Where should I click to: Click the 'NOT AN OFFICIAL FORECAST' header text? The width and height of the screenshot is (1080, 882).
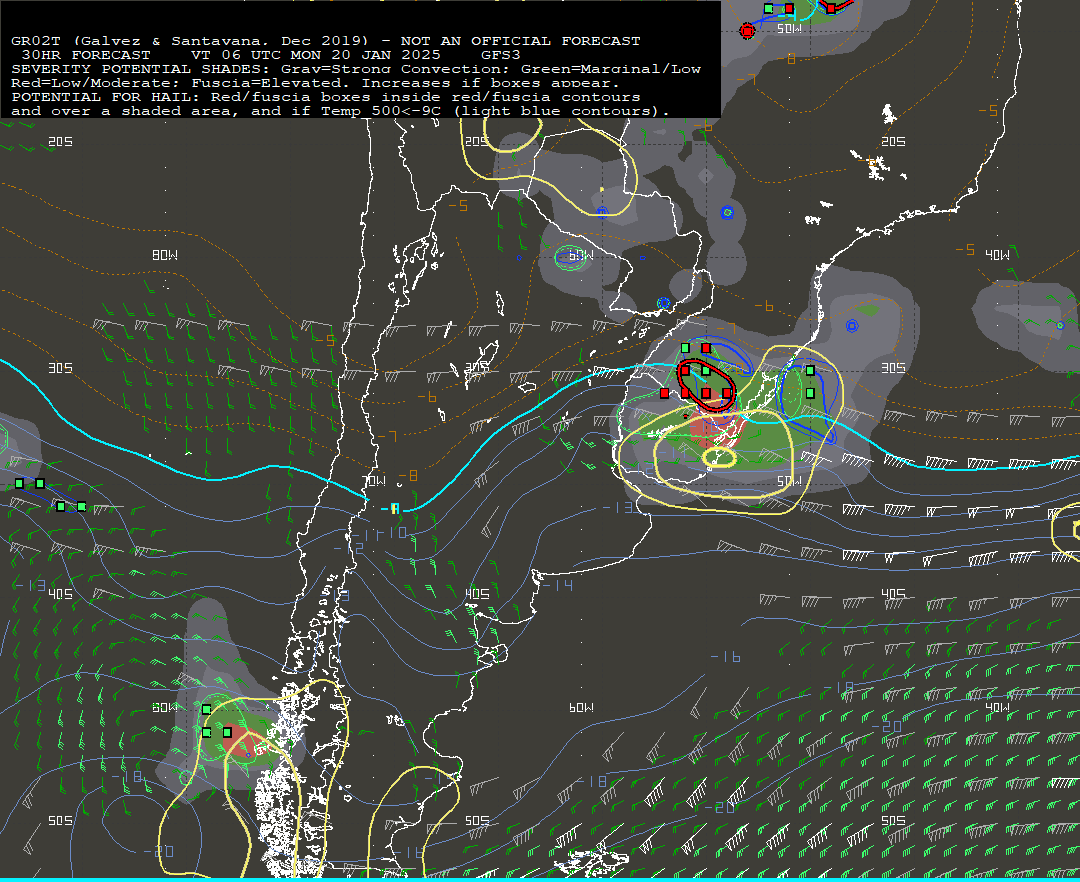tap(520, 41)
